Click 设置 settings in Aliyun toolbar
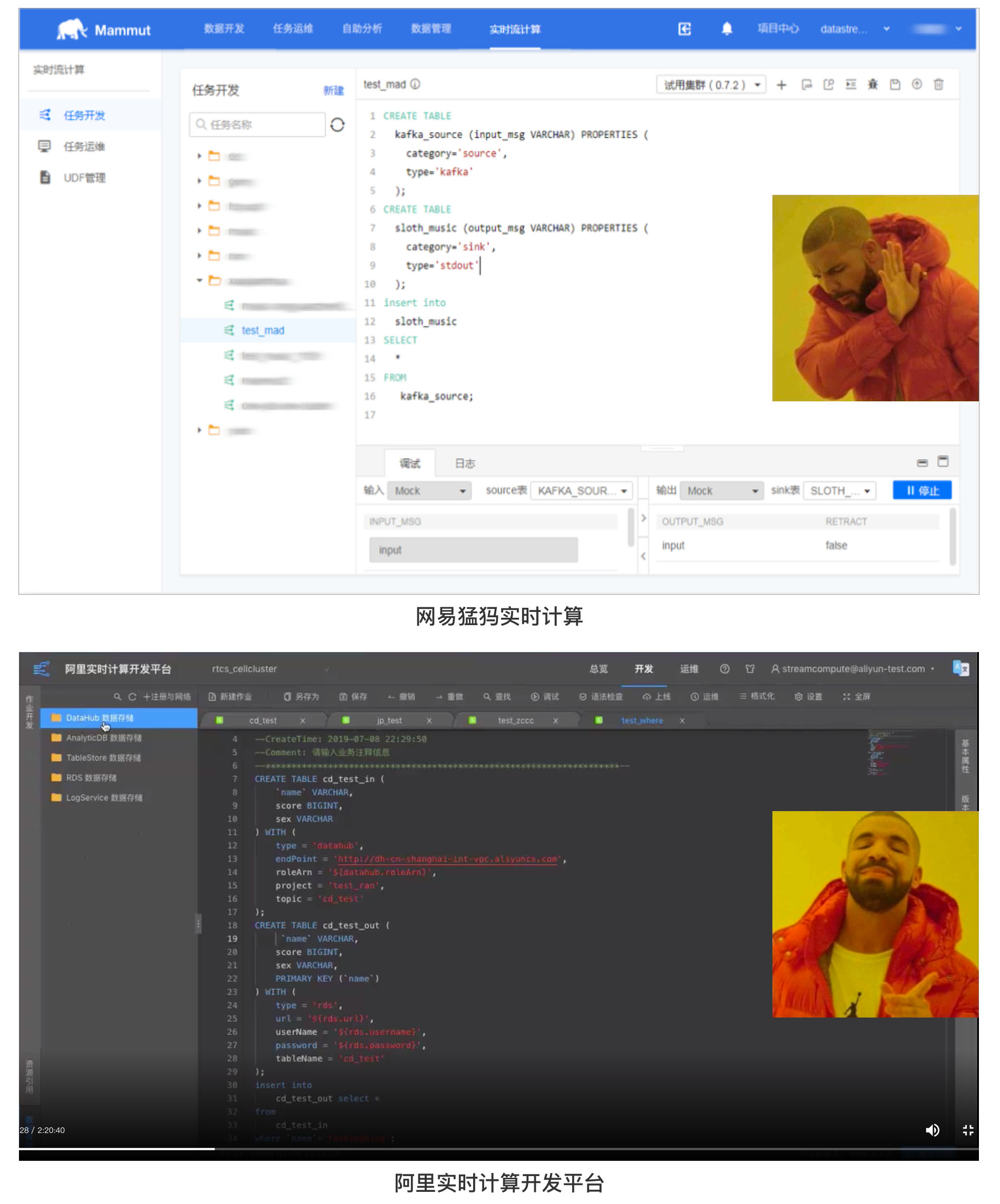1000x1204 pixels. tap(808, 697)
